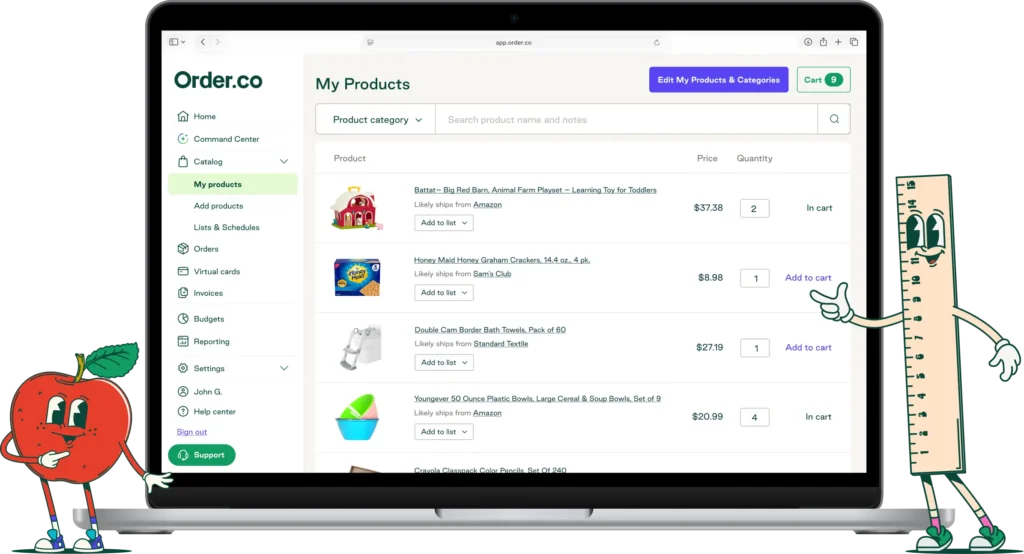
Task: Open Add to list for Honey Maid crackers
Action: [443, 293]
